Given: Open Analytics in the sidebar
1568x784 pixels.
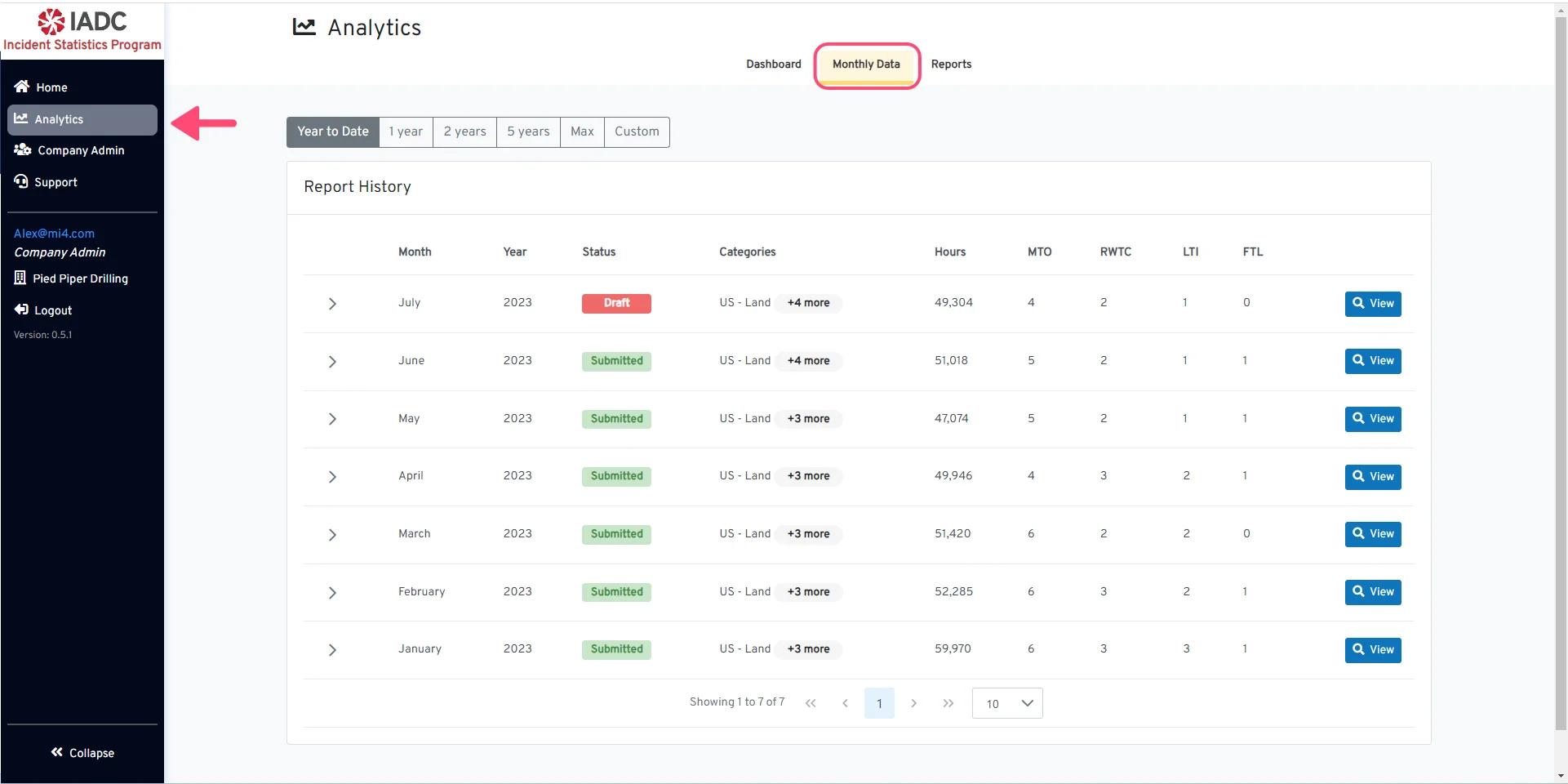Looking at the screenshot, I should coord(82,119).
